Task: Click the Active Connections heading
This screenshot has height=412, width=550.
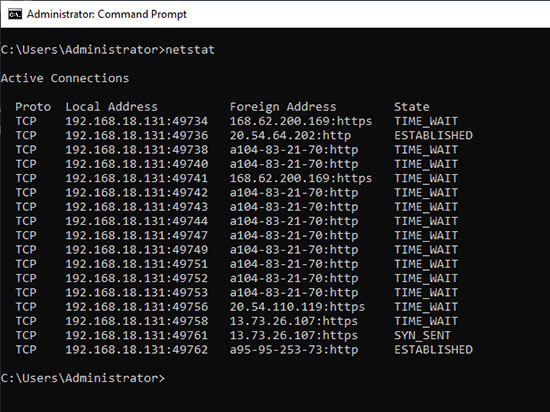Action: 65,78
